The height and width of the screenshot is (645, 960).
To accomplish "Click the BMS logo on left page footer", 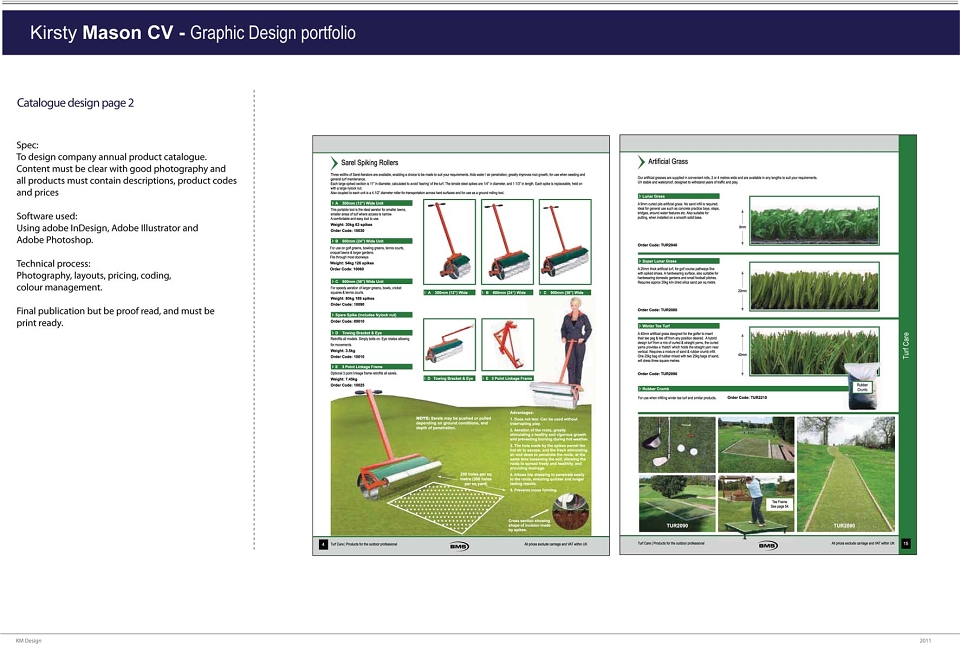I will 459,546.
